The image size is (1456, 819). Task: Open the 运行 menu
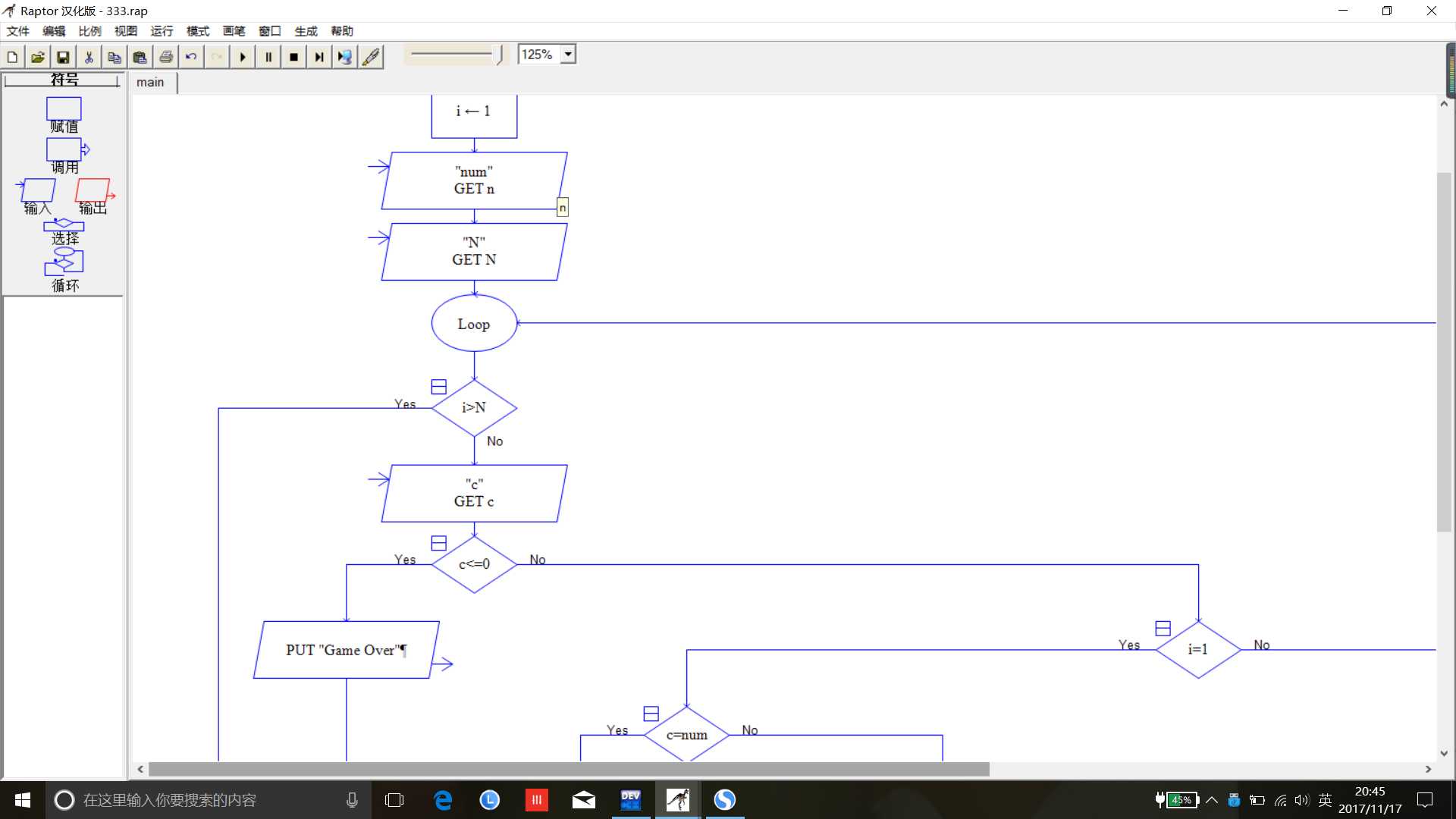pos(162,31)
